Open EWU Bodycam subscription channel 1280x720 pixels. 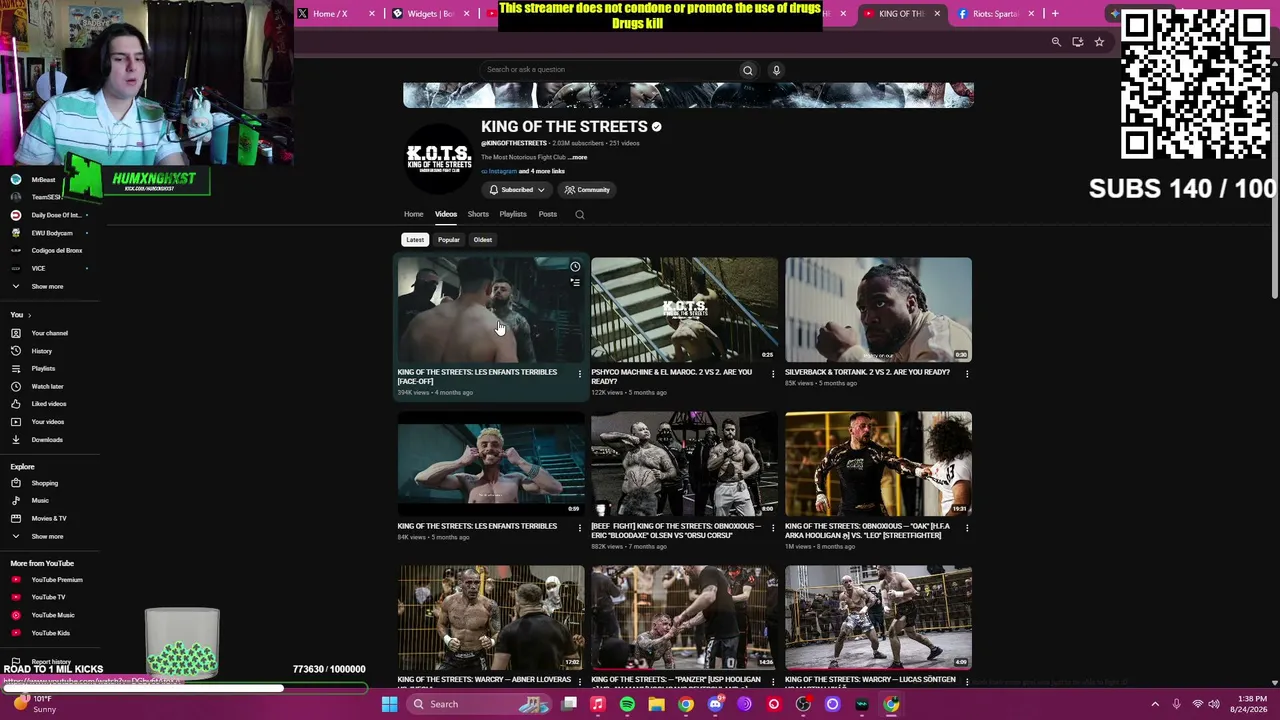coord(52,233)
